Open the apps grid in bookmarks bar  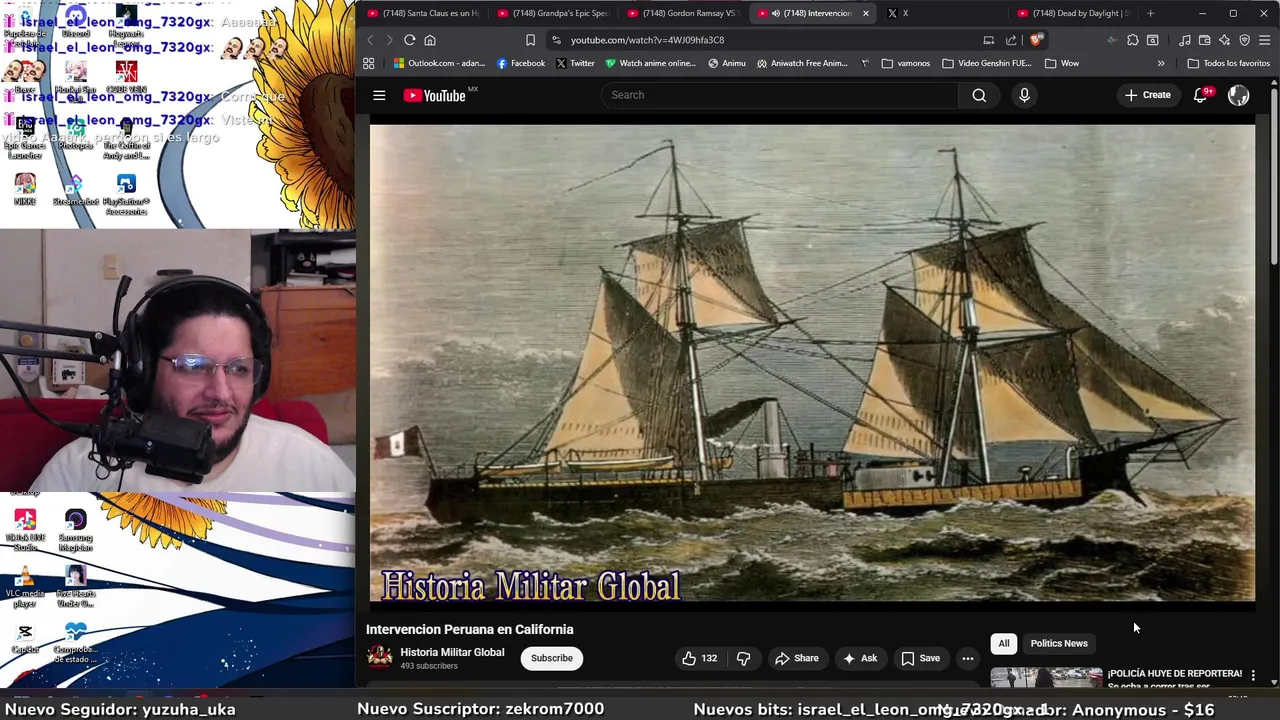click(x=369, y=63)
